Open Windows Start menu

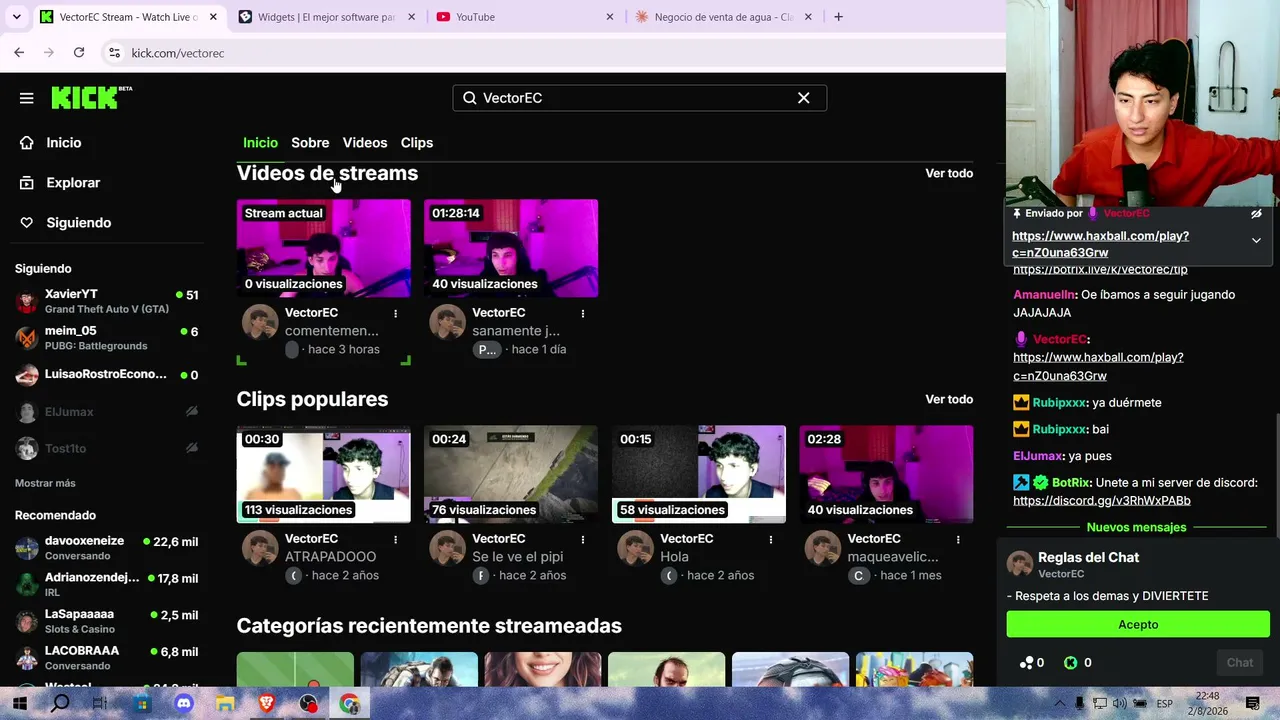pyautogui.click(x=18, y=704)
